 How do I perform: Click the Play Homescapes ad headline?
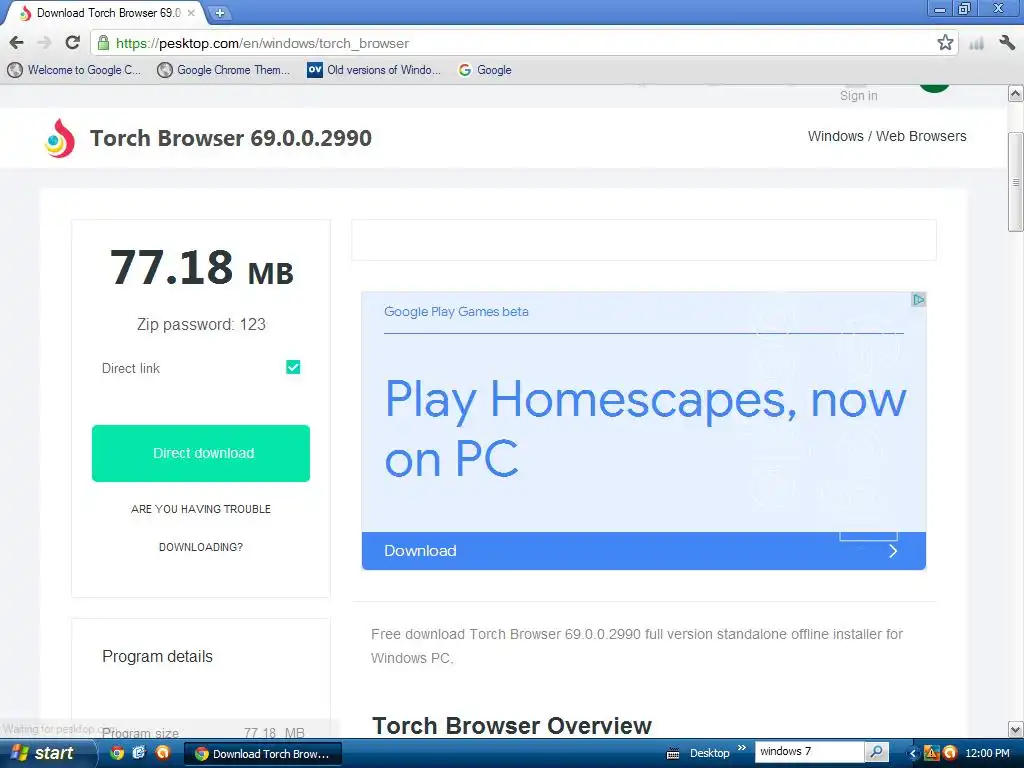645,428
